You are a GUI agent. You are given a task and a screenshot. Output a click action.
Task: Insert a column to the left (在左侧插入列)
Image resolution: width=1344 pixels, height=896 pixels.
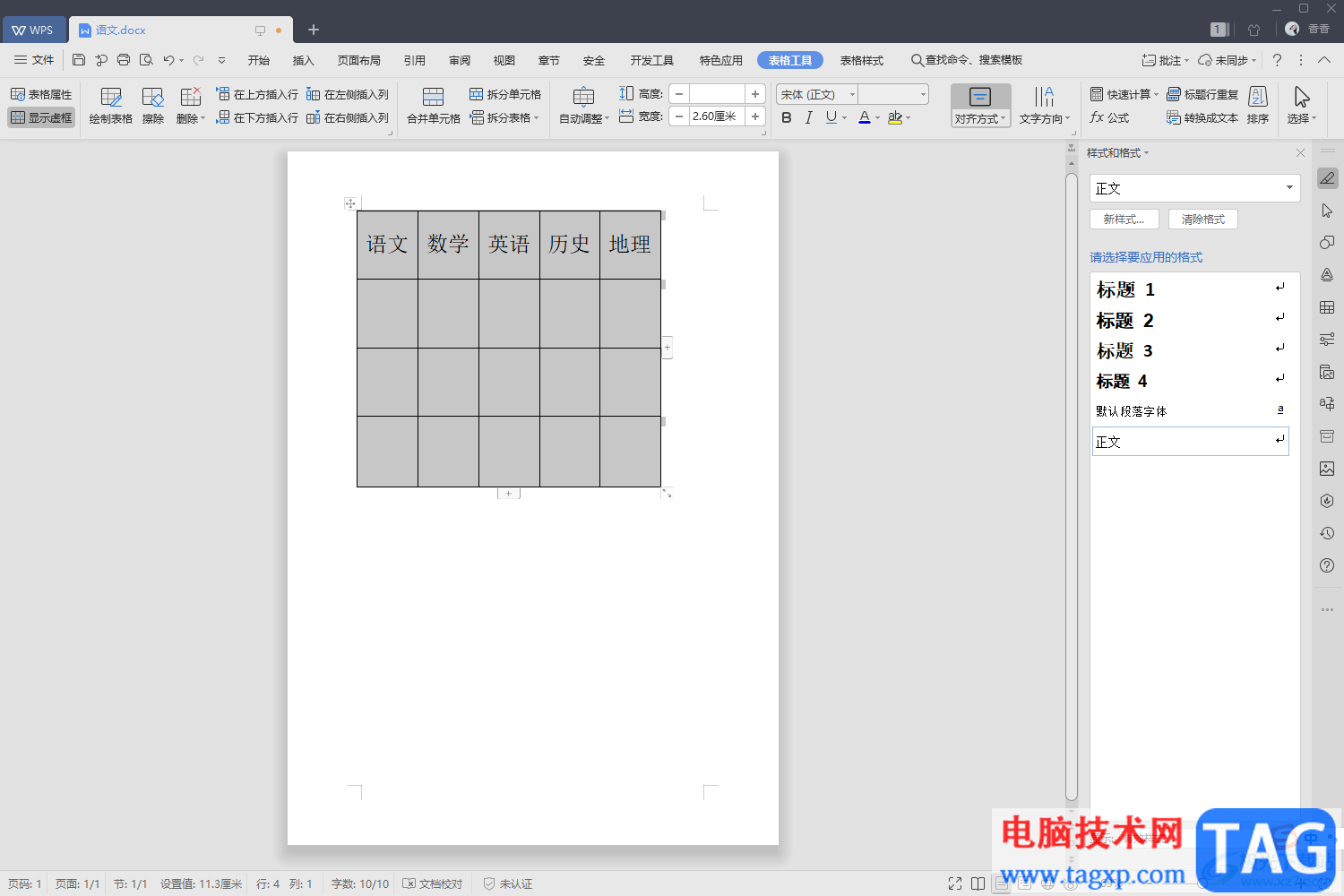(x=348, y=94)
